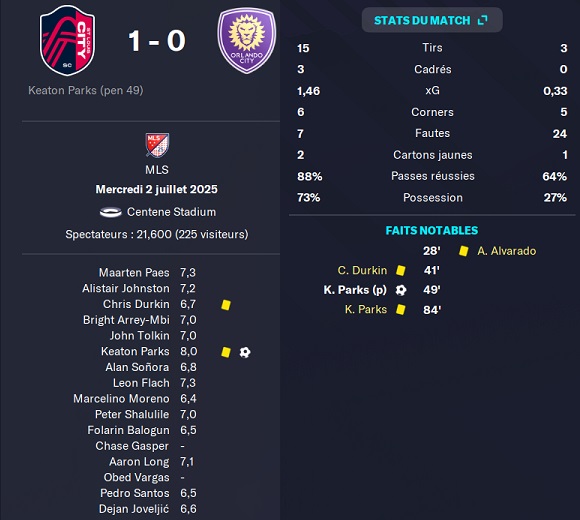This screenshot has width=580, height=520.
Task: Open the MLS competition logo
Action: click(x=157, y=145)
